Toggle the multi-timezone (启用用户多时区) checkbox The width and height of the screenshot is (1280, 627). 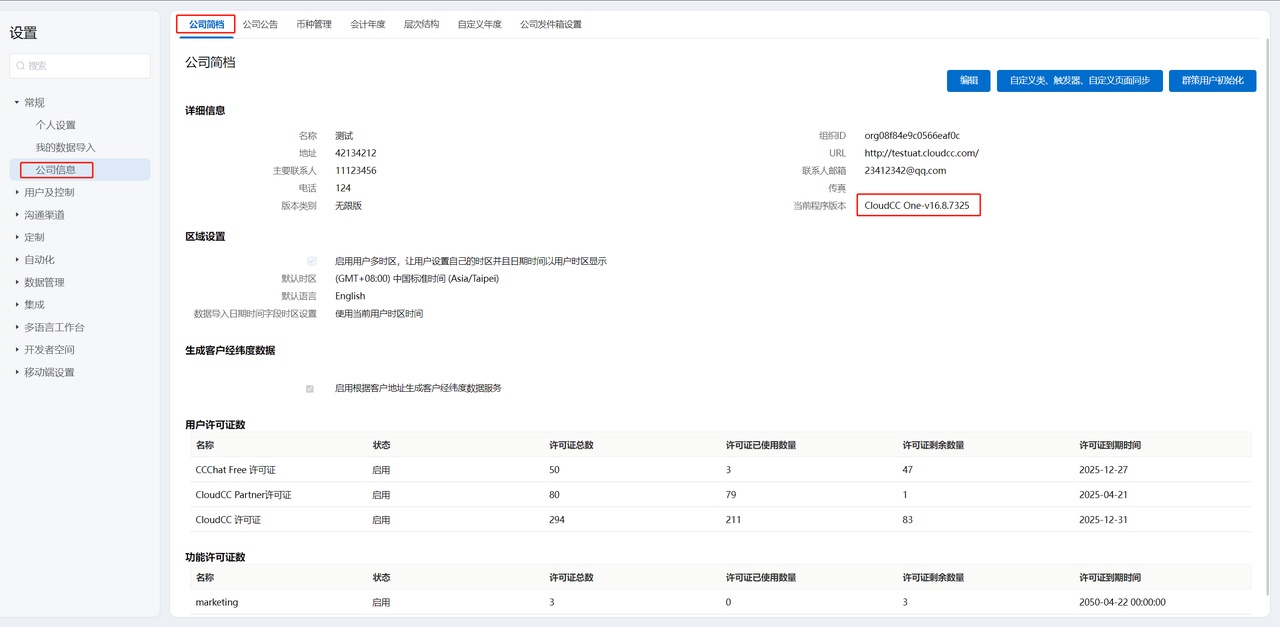[x=312, y=261]
